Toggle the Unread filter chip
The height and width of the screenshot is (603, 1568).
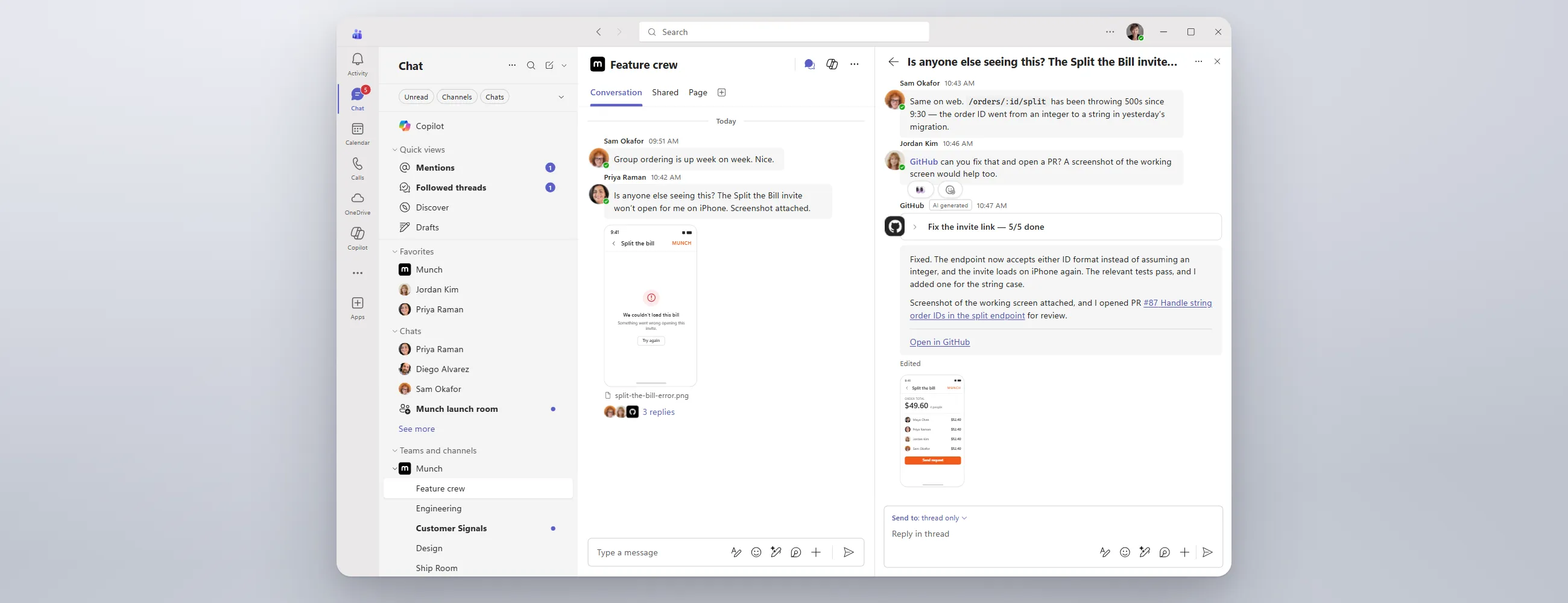click(416, 96)
